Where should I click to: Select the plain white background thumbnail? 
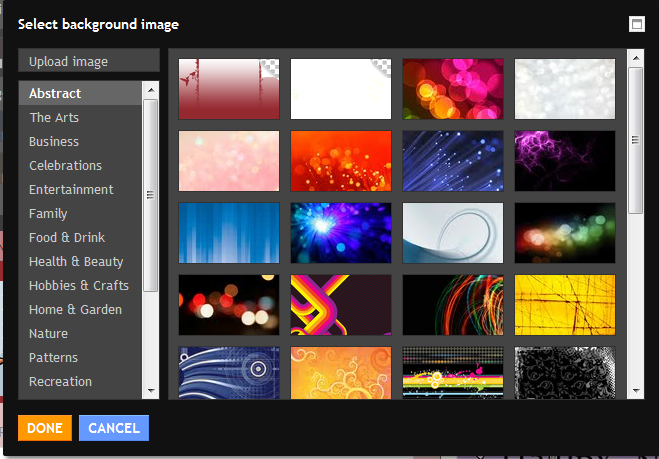[x=341, y=89]
